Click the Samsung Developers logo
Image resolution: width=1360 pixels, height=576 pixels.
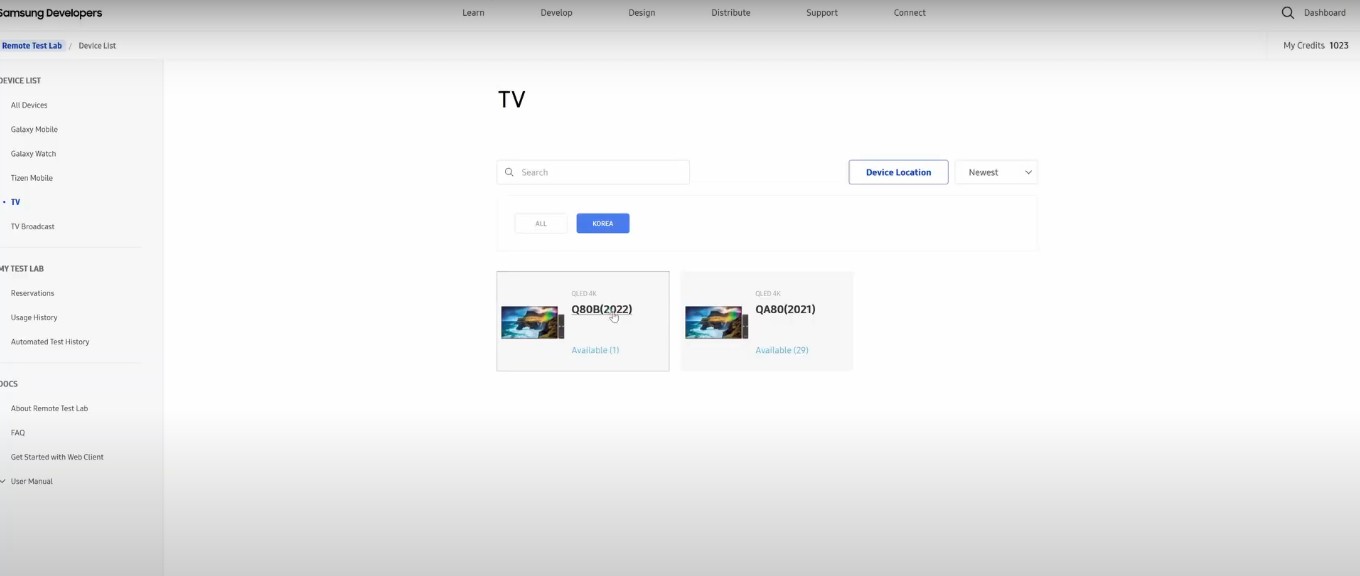pos(50,13)
